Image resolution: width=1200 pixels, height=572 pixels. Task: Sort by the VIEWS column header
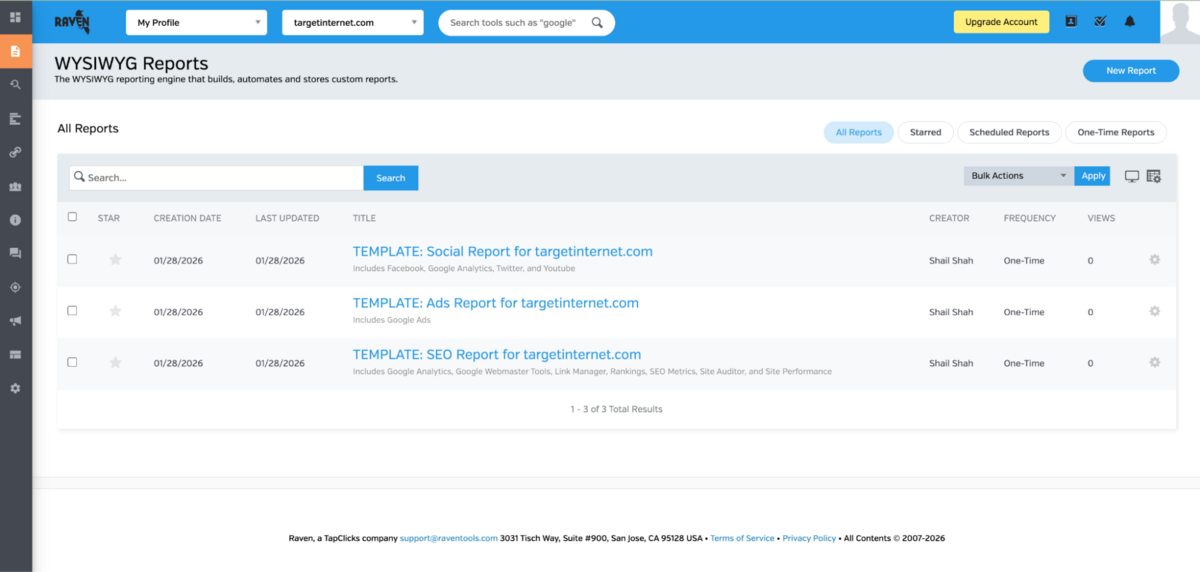1101,218
